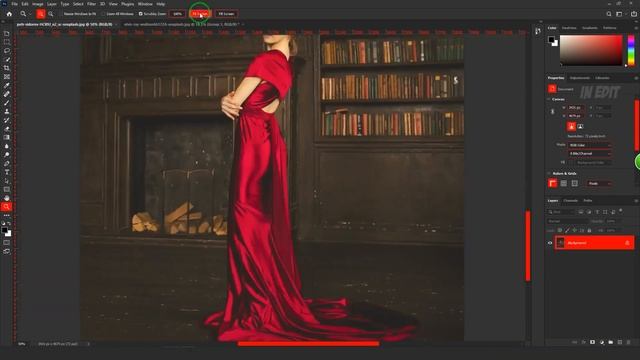Viewport: 640px width, 360px height.
Task: Set canvas to landscape orientation
Action: pyautogui.click(x=580, y=127)
